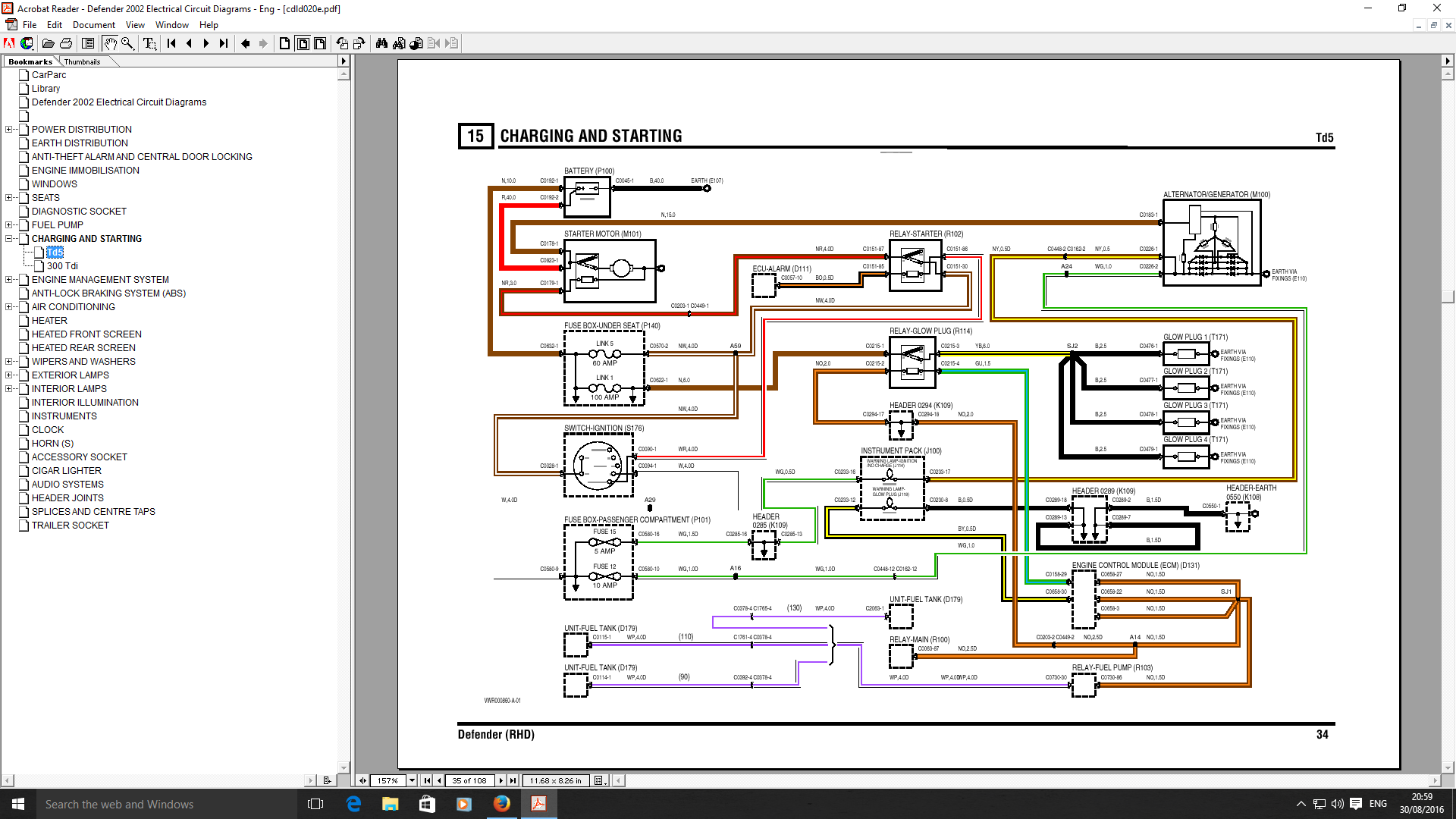Image resolution: width=1456 pixels, height=819 pixels.
Task: Rotate view counter-clockwise
Action: tap(342, 43)
